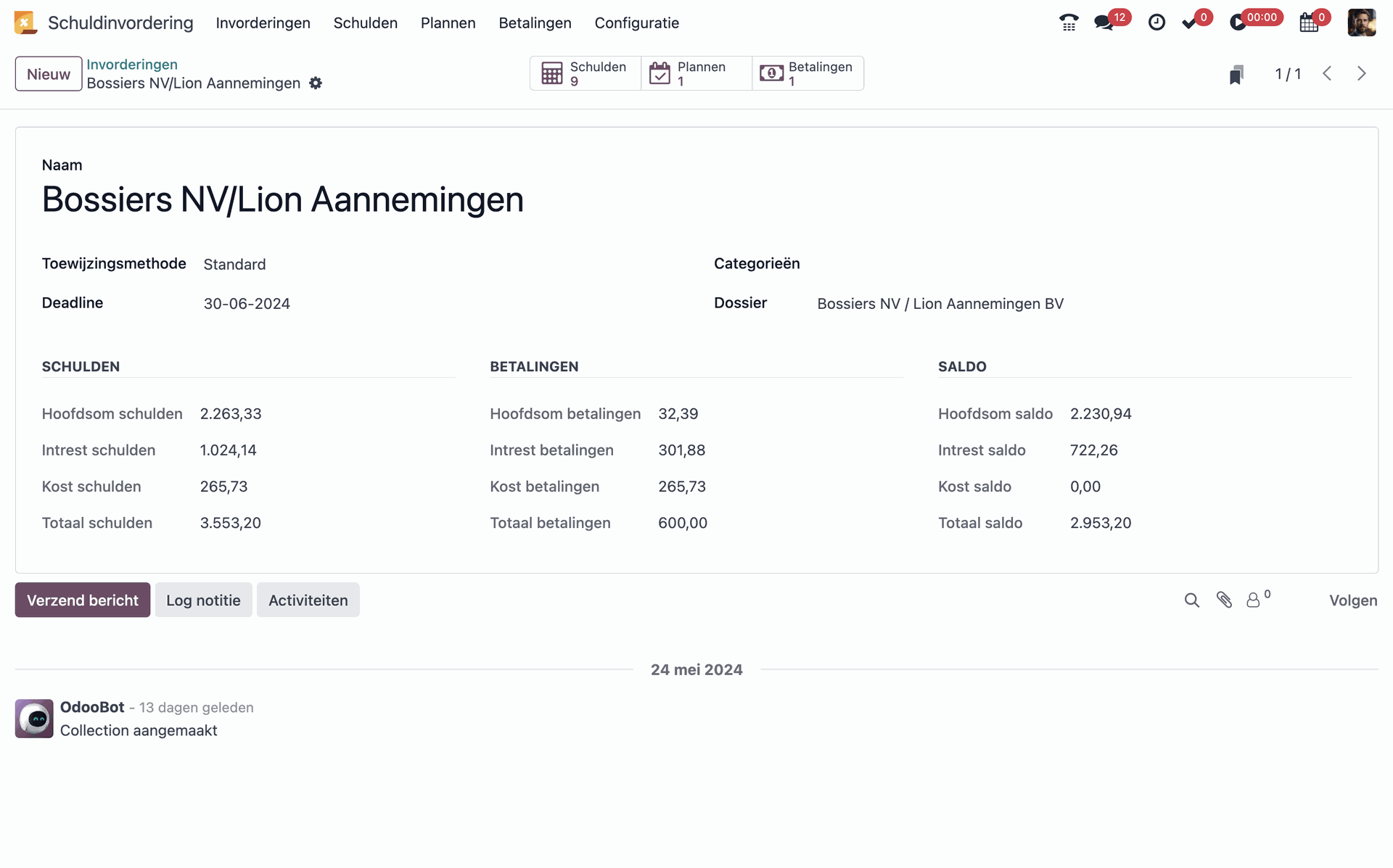Show followers via the person icon
1393x868 pixels.
pos(1253,600)
